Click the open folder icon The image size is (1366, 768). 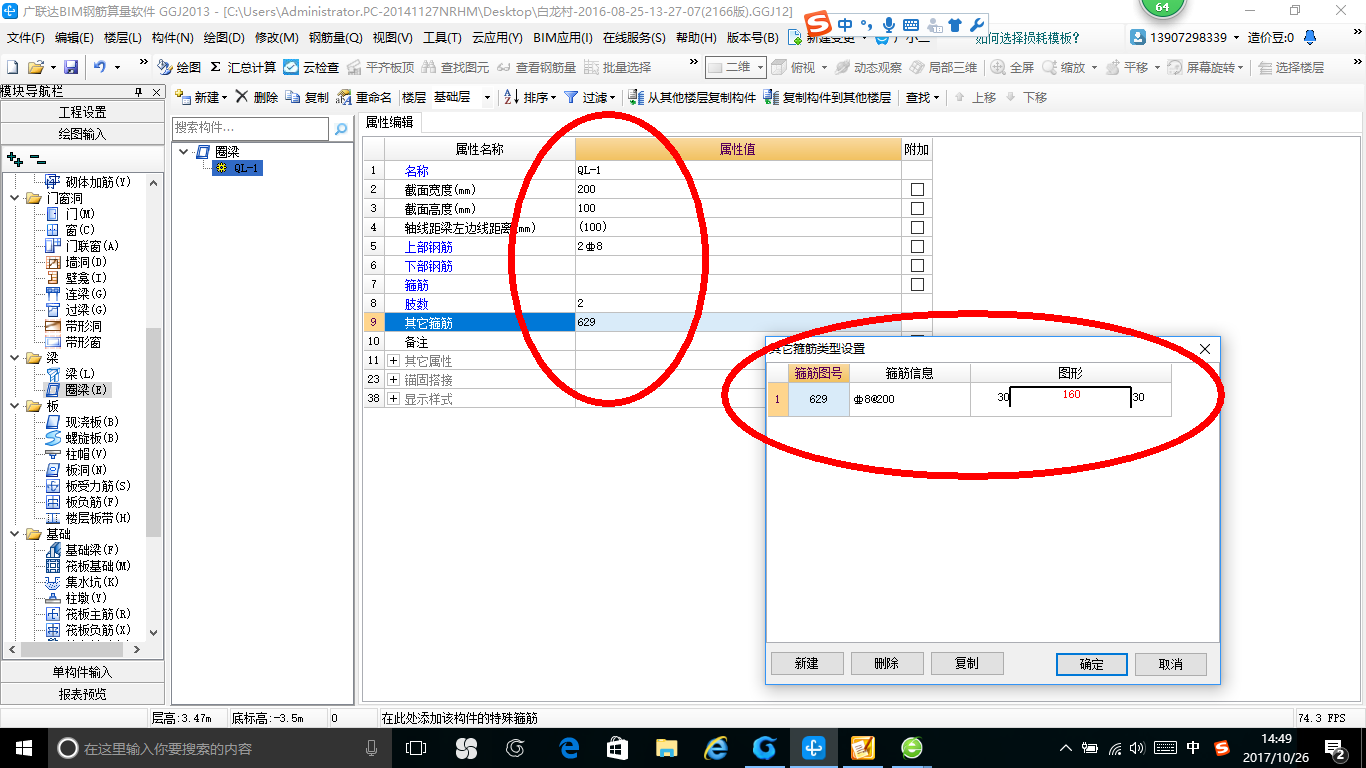coord(35,67)
